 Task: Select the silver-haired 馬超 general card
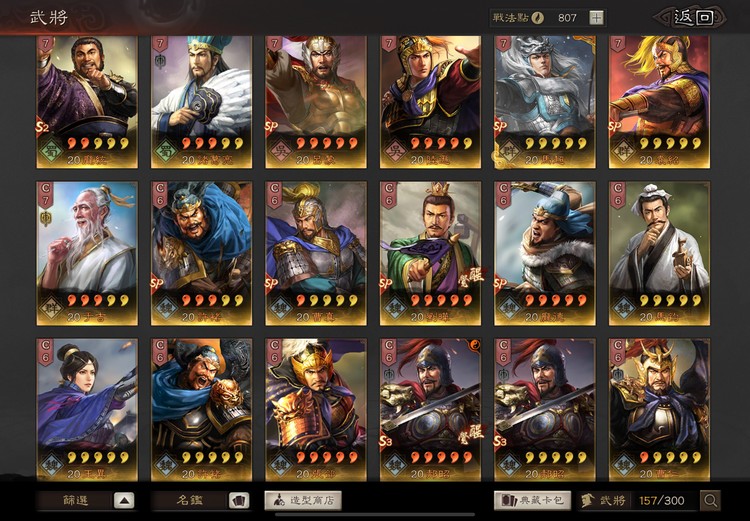point(545,101)
